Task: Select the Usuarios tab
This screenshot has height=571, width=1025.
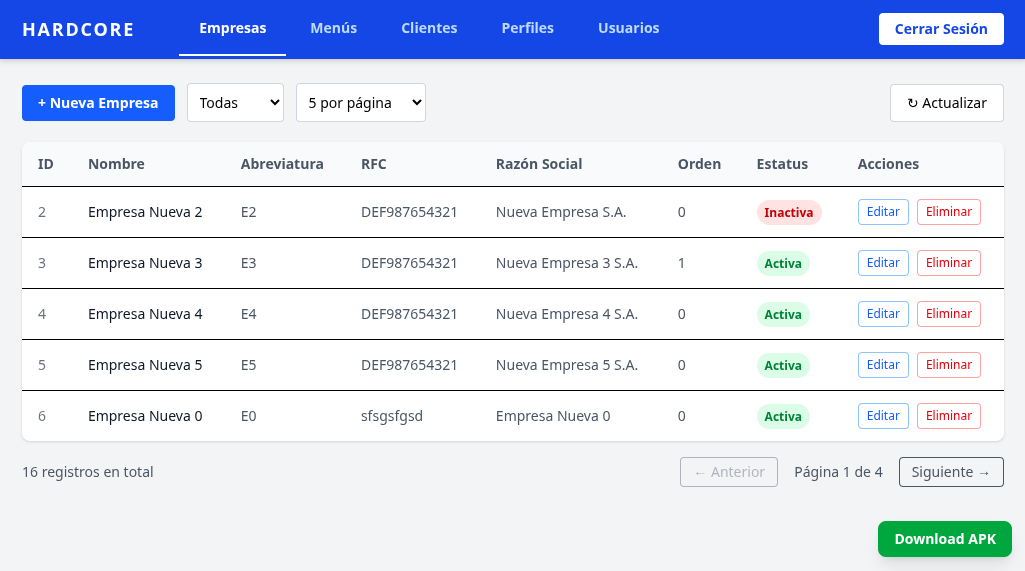Action: pyautogui.click(x=628, y=28)
